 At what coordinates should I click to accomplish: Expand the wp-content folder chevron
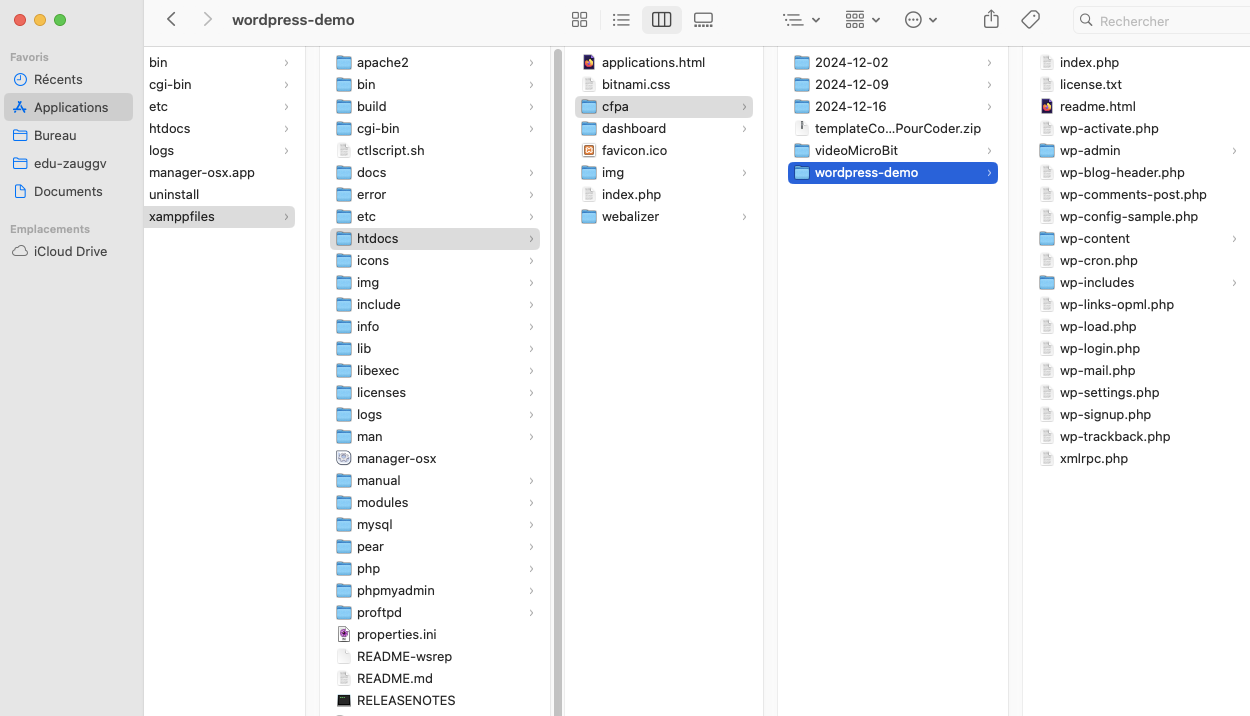[1234, 239]
